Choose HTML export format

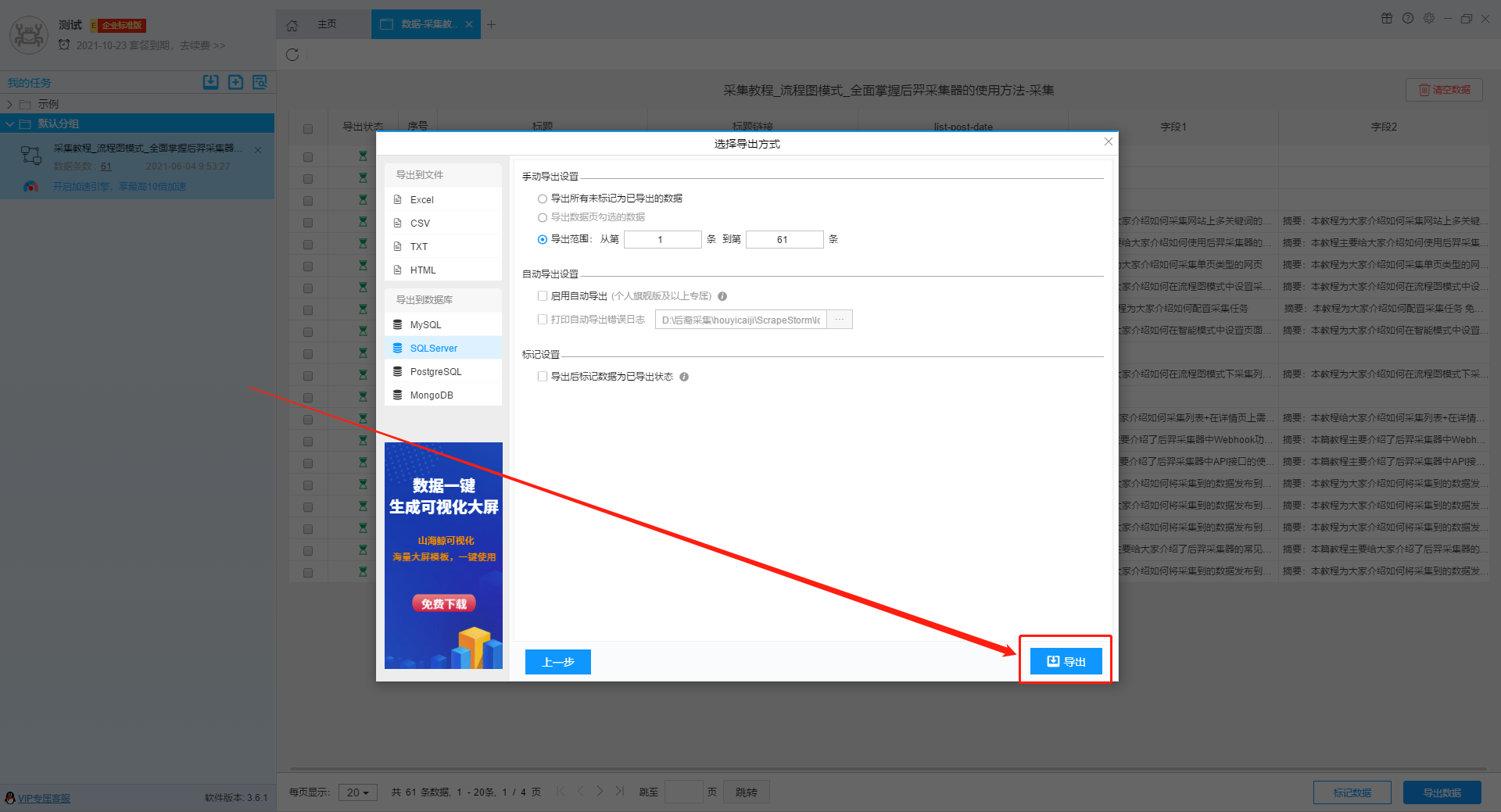pos(443,270)
